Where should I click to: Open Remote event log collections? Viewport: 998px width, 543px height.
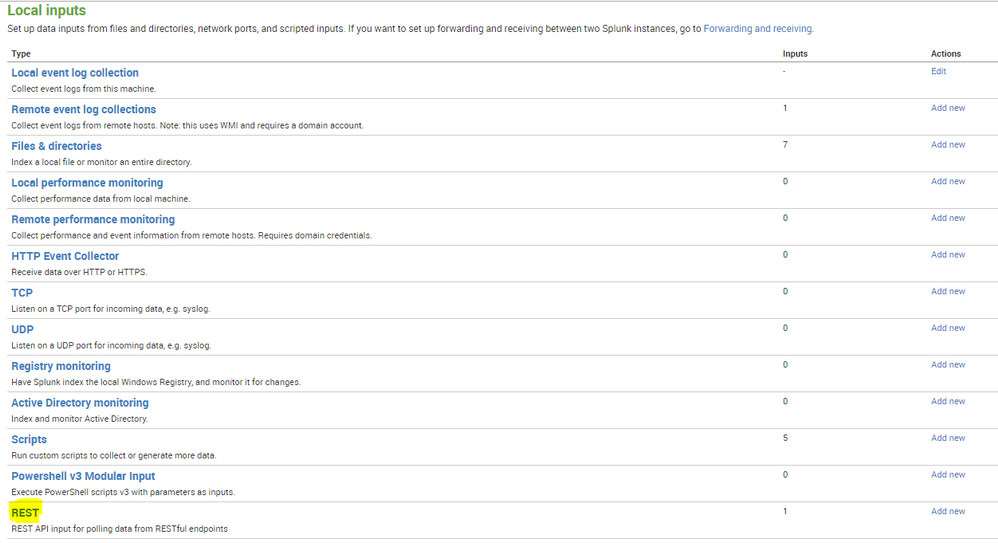click(x=84, y=109)
